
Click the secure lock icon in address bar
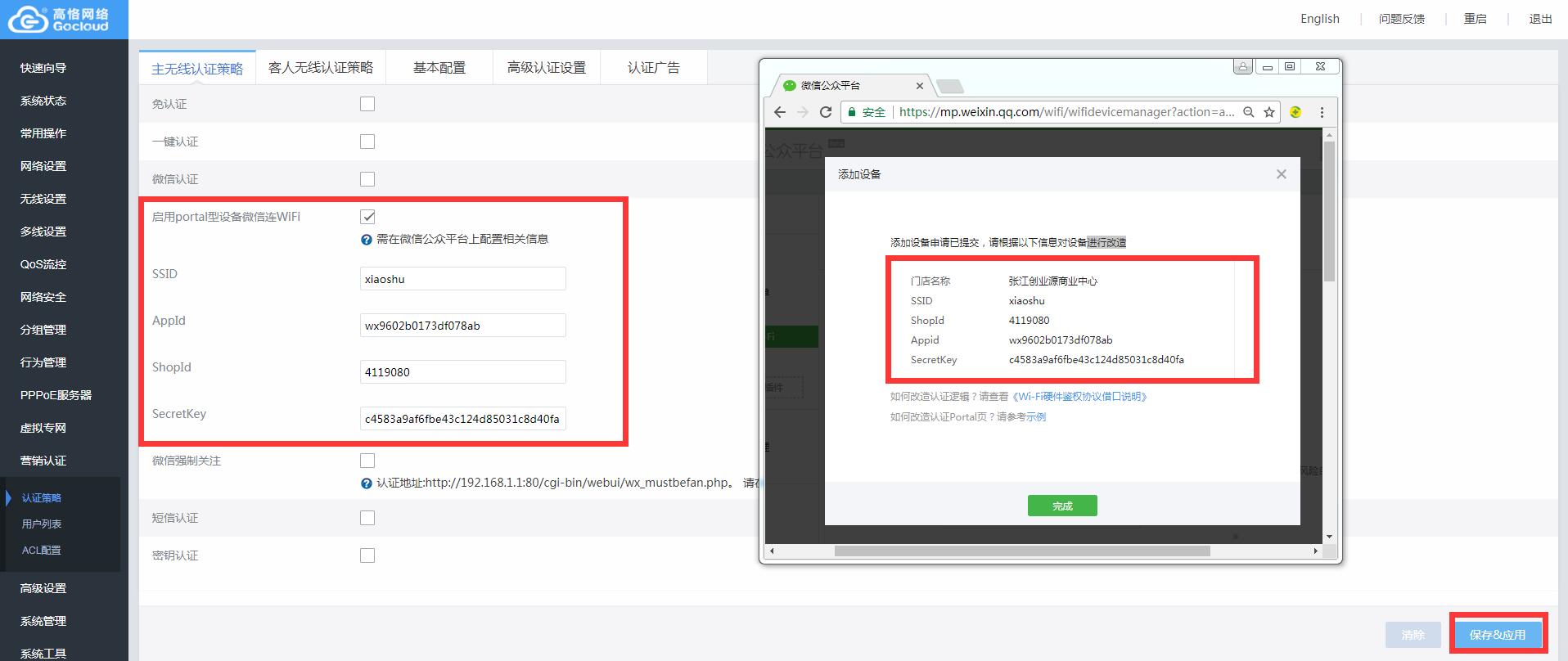tap(852, 112)
